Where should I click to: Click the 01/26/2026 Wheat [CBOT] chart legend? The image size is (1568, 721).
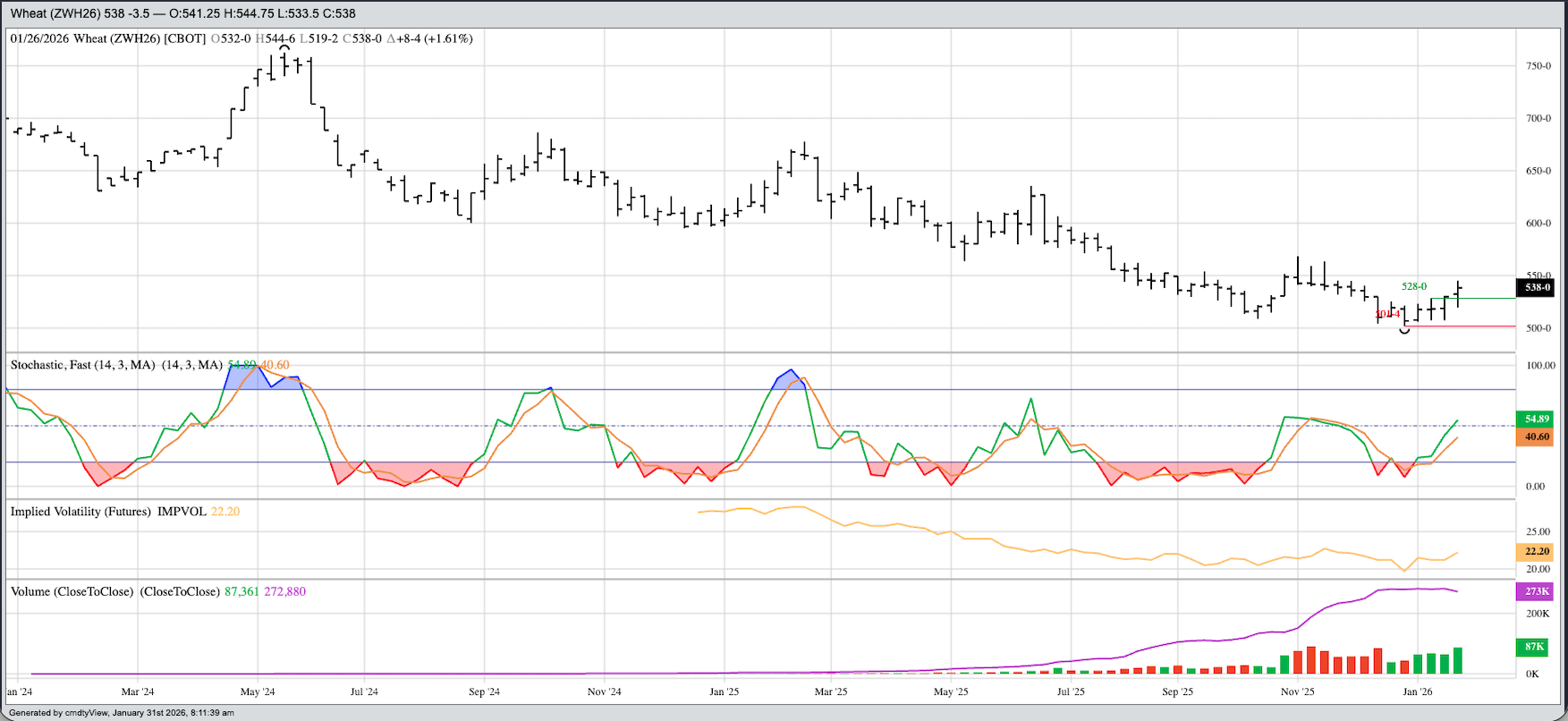(107, 38)
